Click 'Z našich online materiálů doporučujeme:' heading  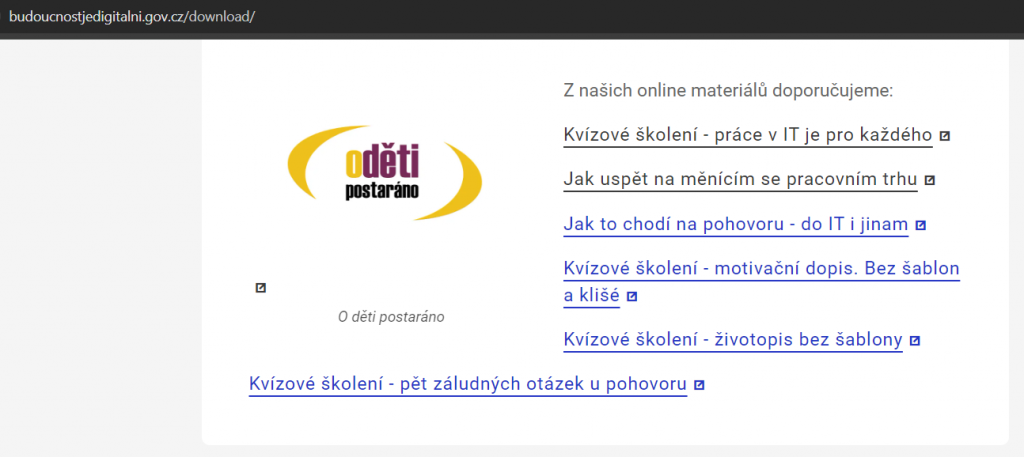tap(727, 91)
